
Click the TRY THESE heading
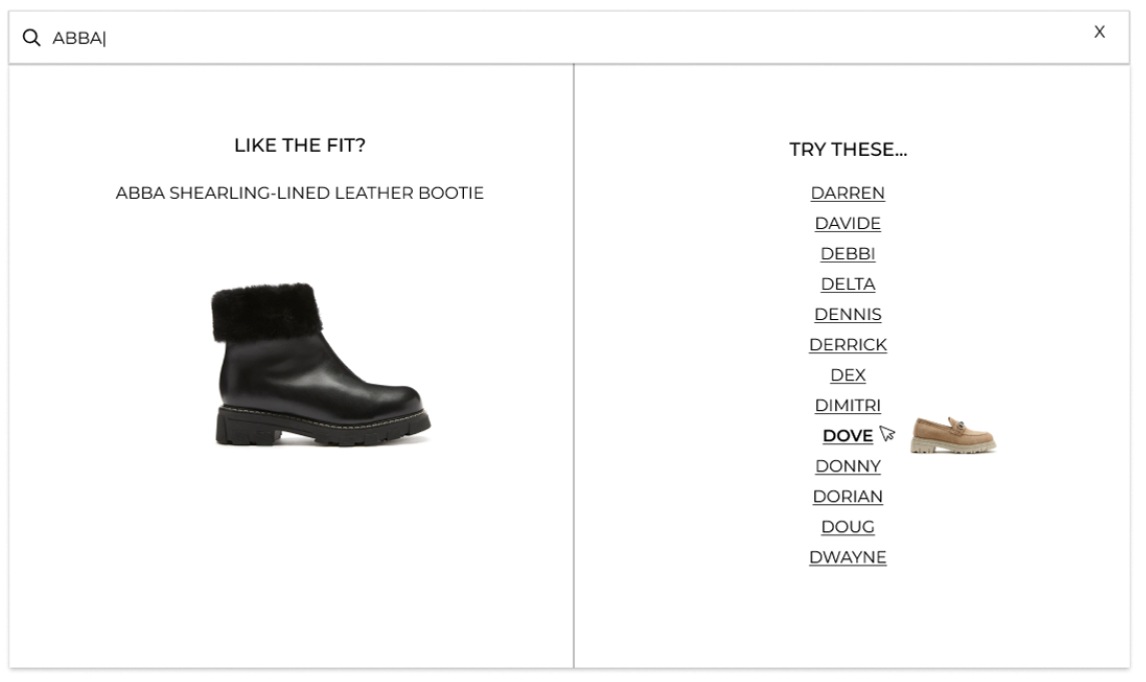848,149
